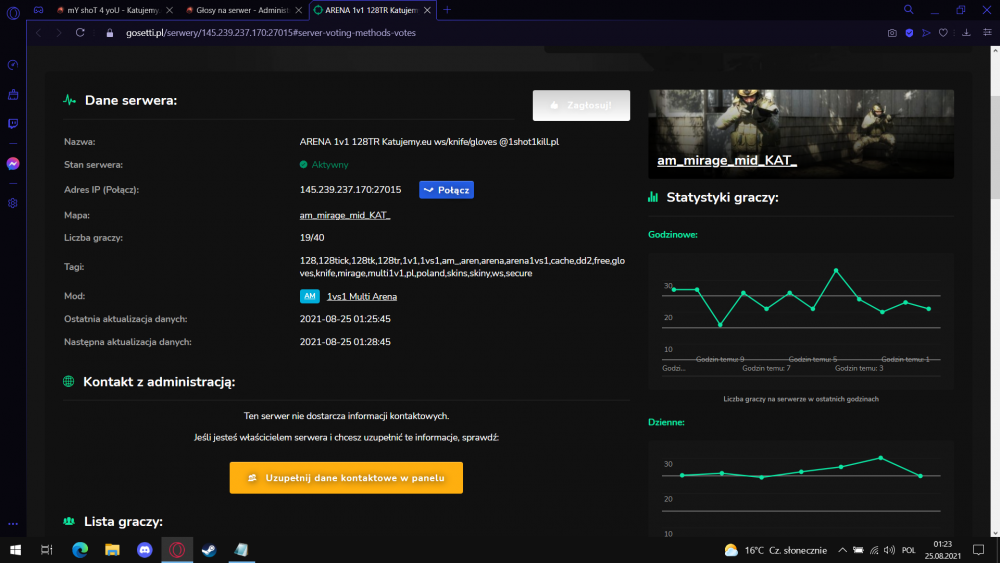Open the downloads icon
Viewport: 1000px width, 563px height.
(966, 33)
